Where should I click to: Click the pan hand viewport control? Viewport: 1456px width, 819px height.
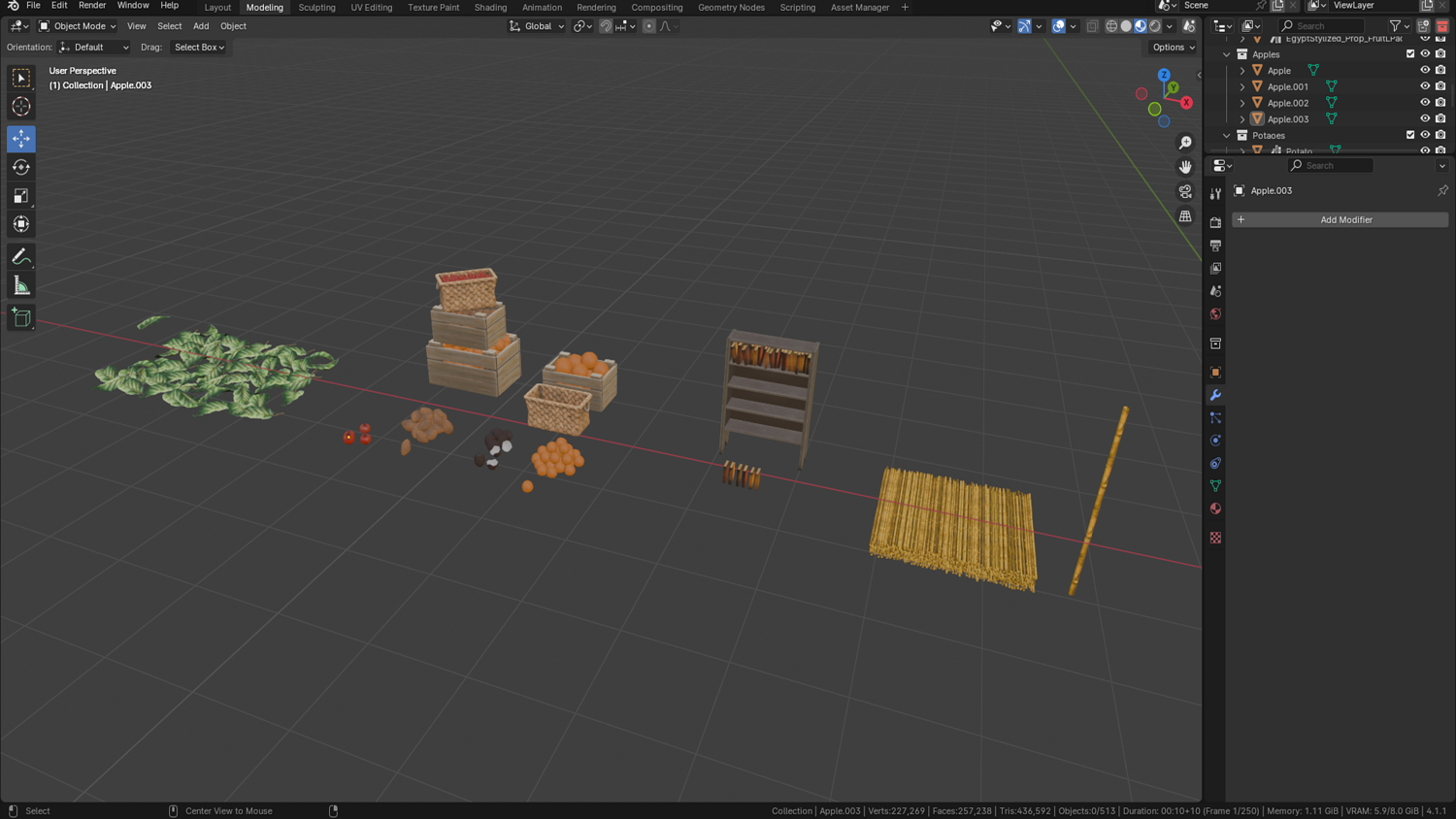1185,167
